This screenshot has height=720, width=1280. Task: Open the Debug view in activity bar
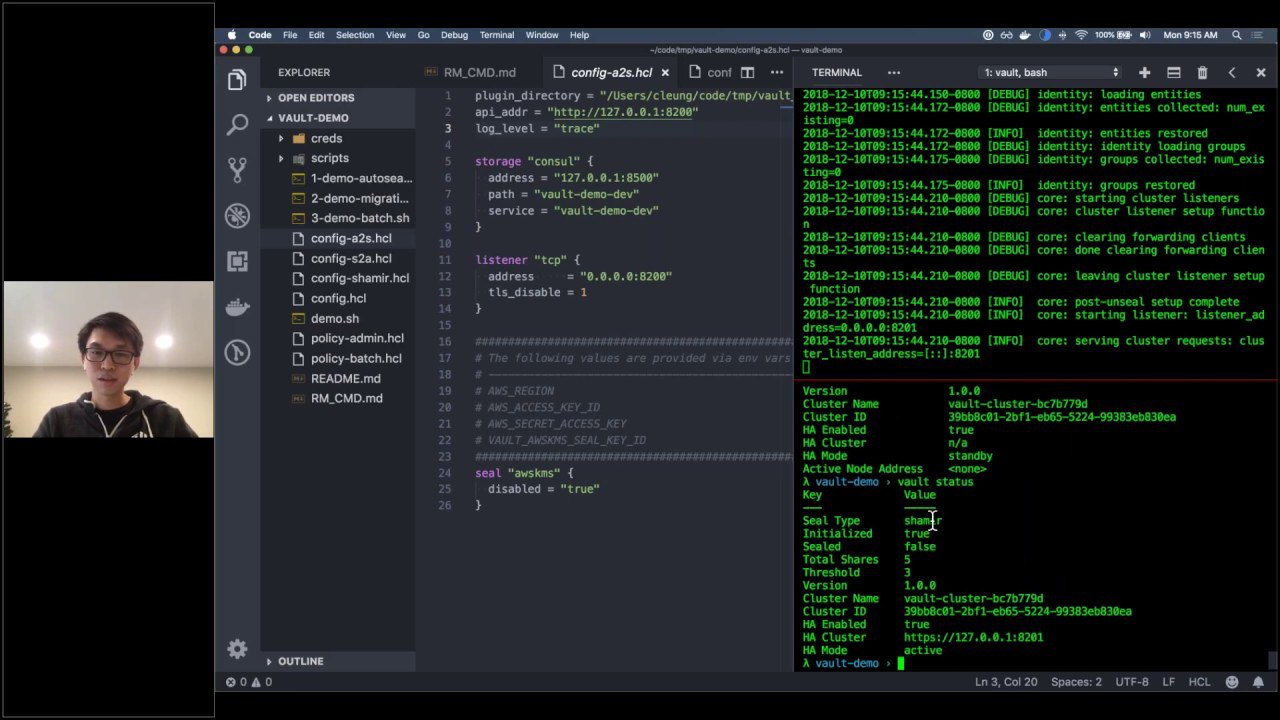[237, 215]
